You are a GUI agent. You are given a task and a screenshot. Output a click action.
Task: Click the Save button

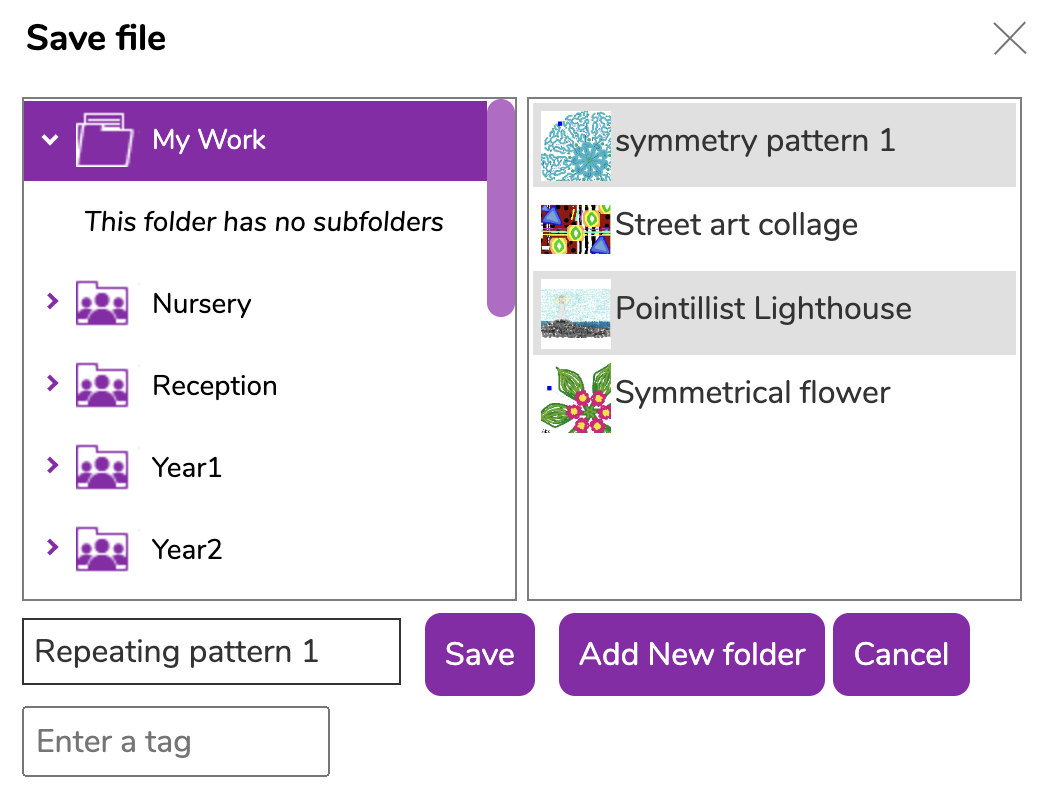479,654
